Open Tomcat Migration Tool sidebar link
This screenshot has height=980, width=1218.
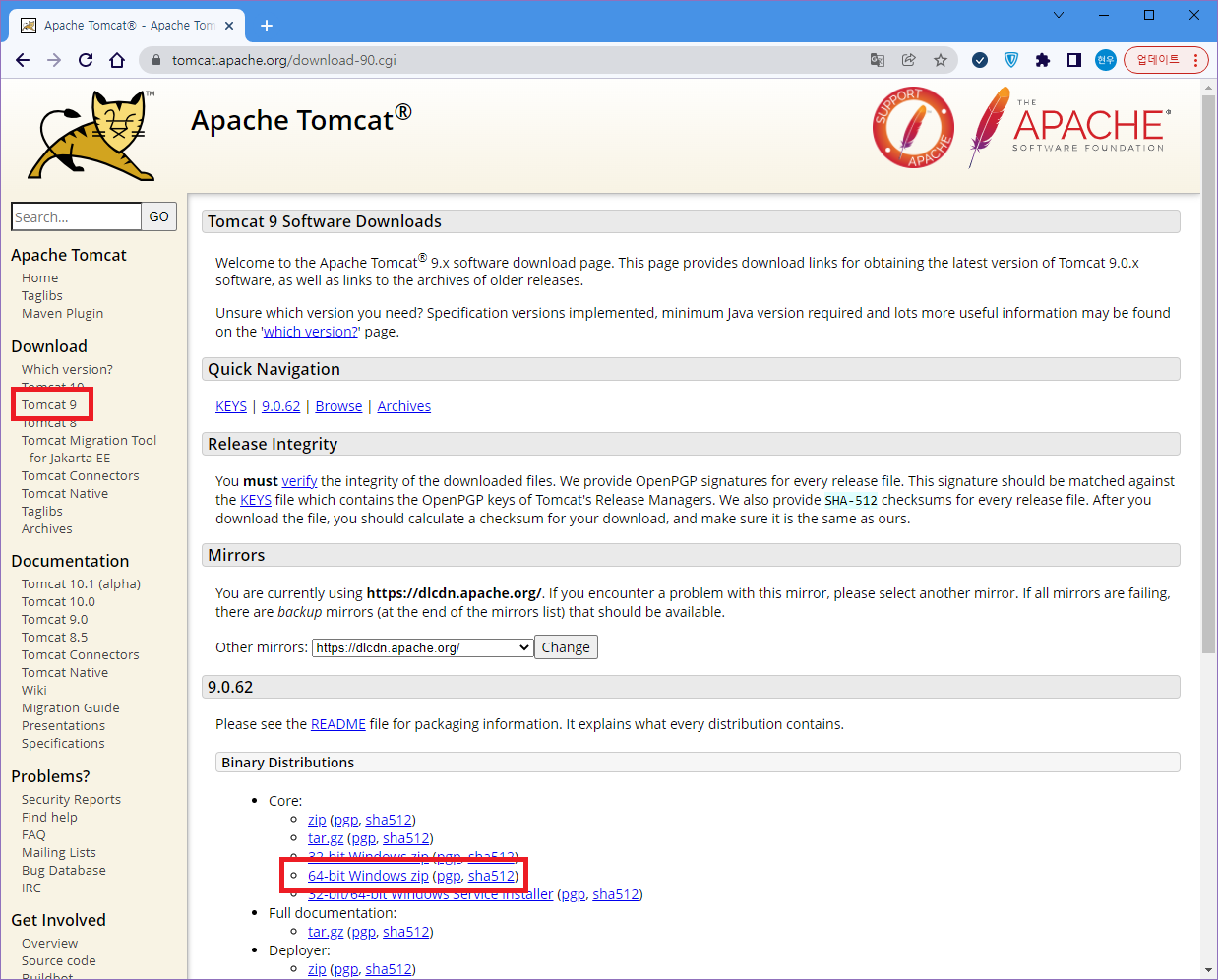(90, 449)
